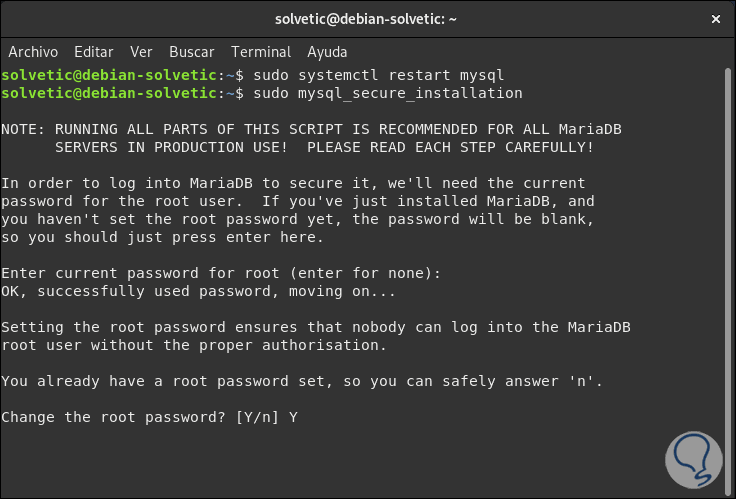Screen dimensions: 736x499
Task: Open the Archivo menu
Action: click(x=33, y=51)
